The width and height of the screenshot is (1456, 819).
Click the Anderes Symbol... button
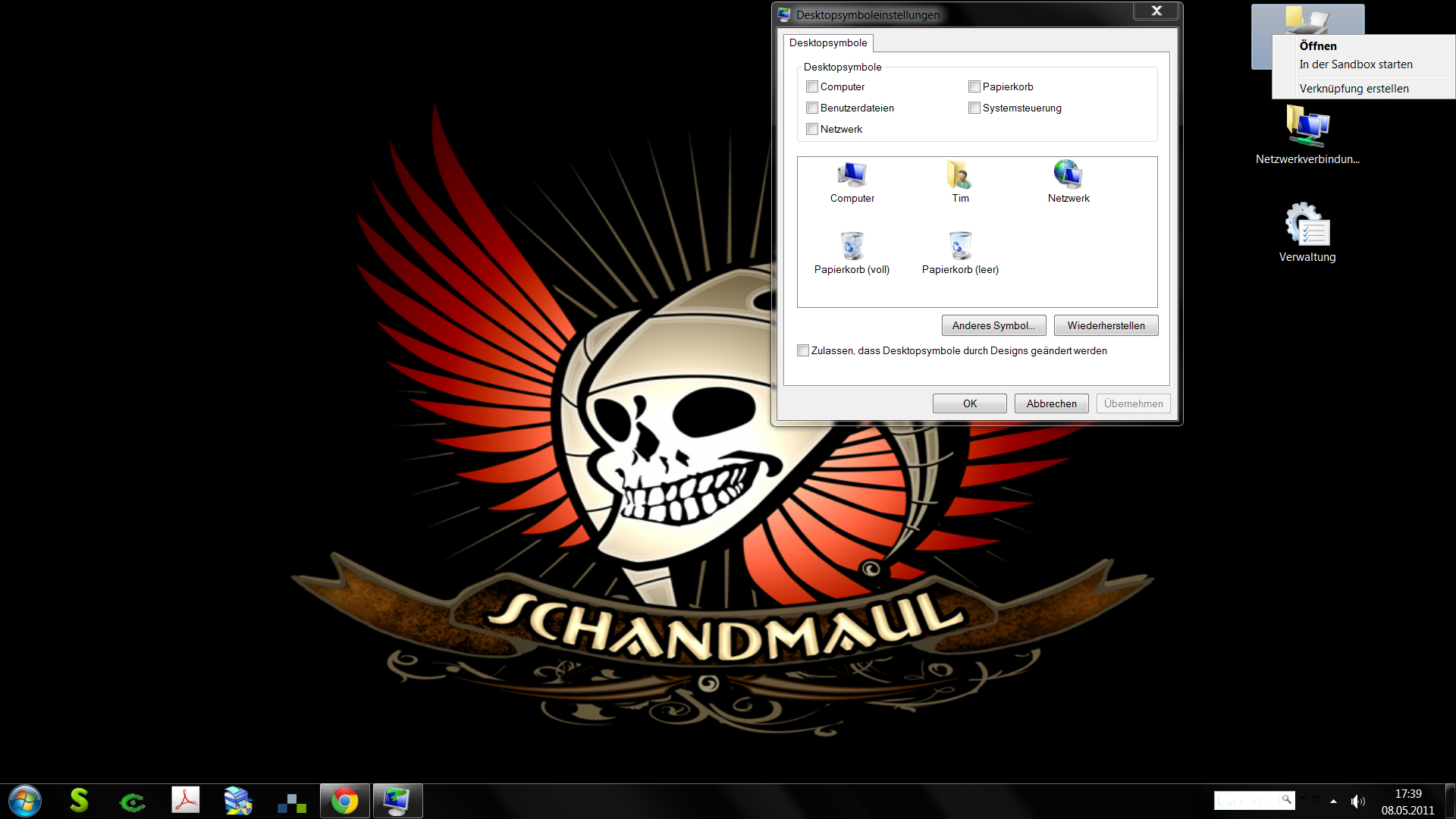(x=993, y=325)
